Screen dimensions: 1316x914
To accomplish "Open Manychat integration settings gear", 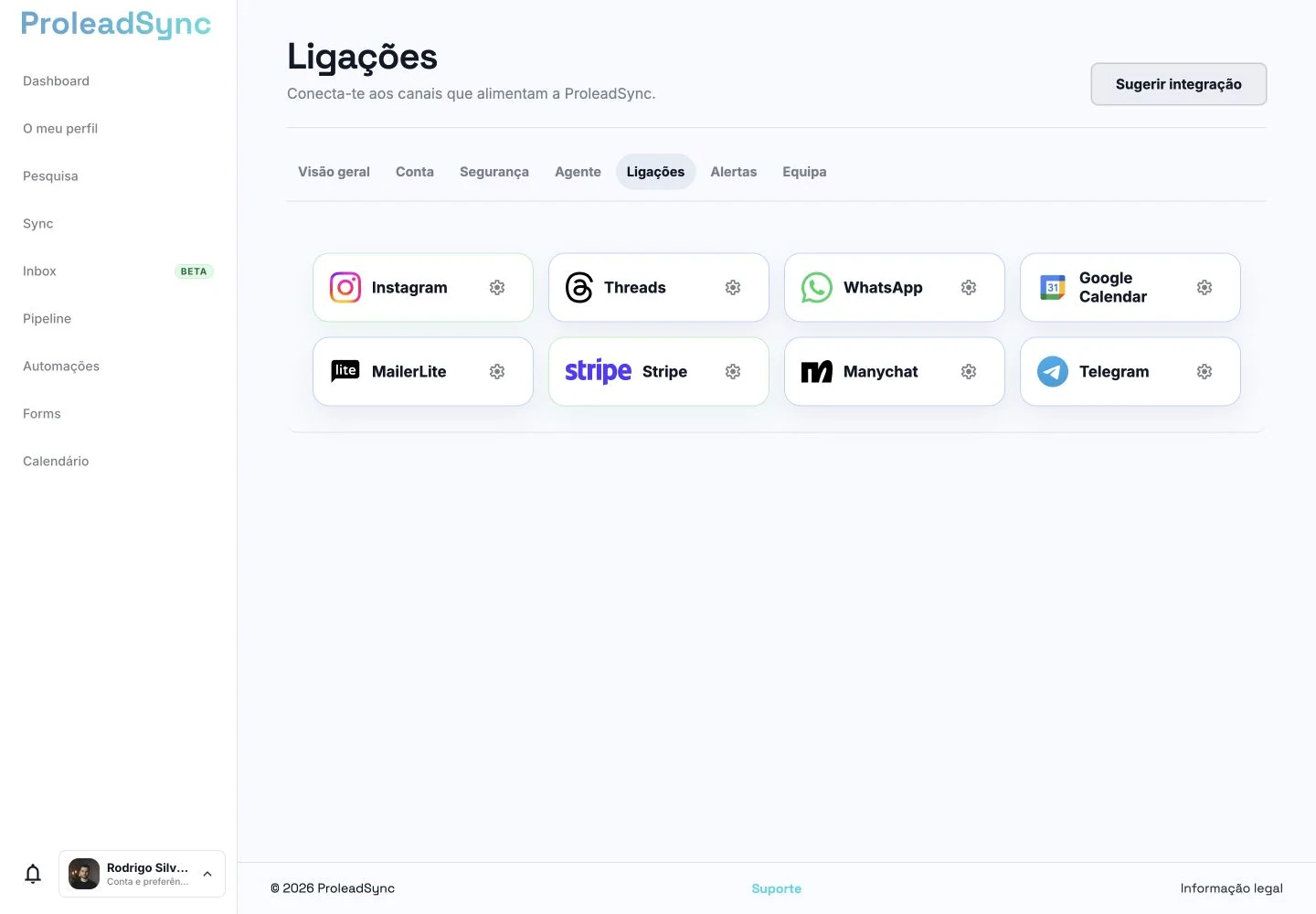I will (969, 372).
